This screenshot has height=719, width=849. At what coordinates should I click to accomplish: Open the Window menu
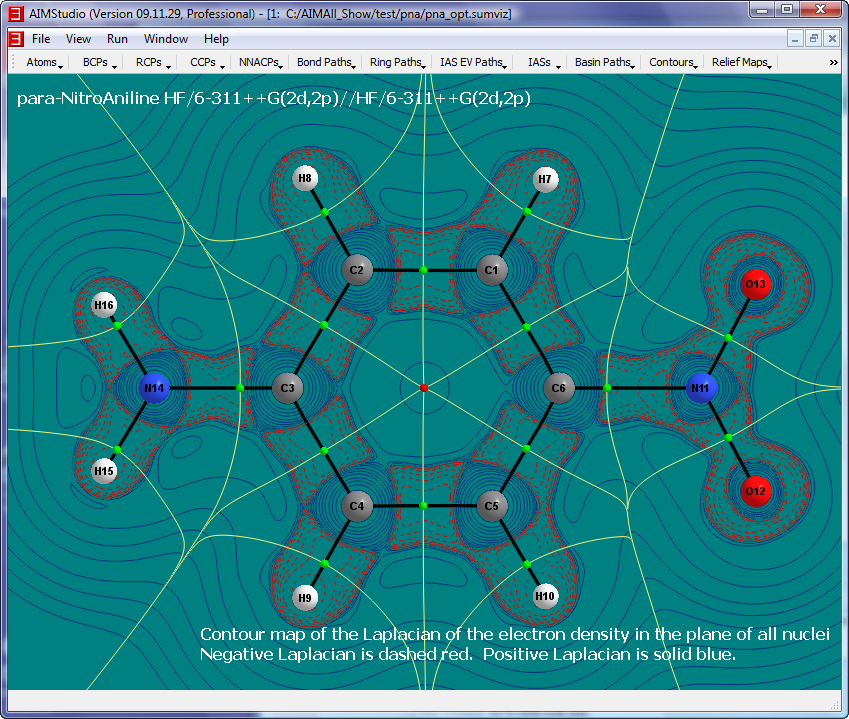[x=165, y=39]
